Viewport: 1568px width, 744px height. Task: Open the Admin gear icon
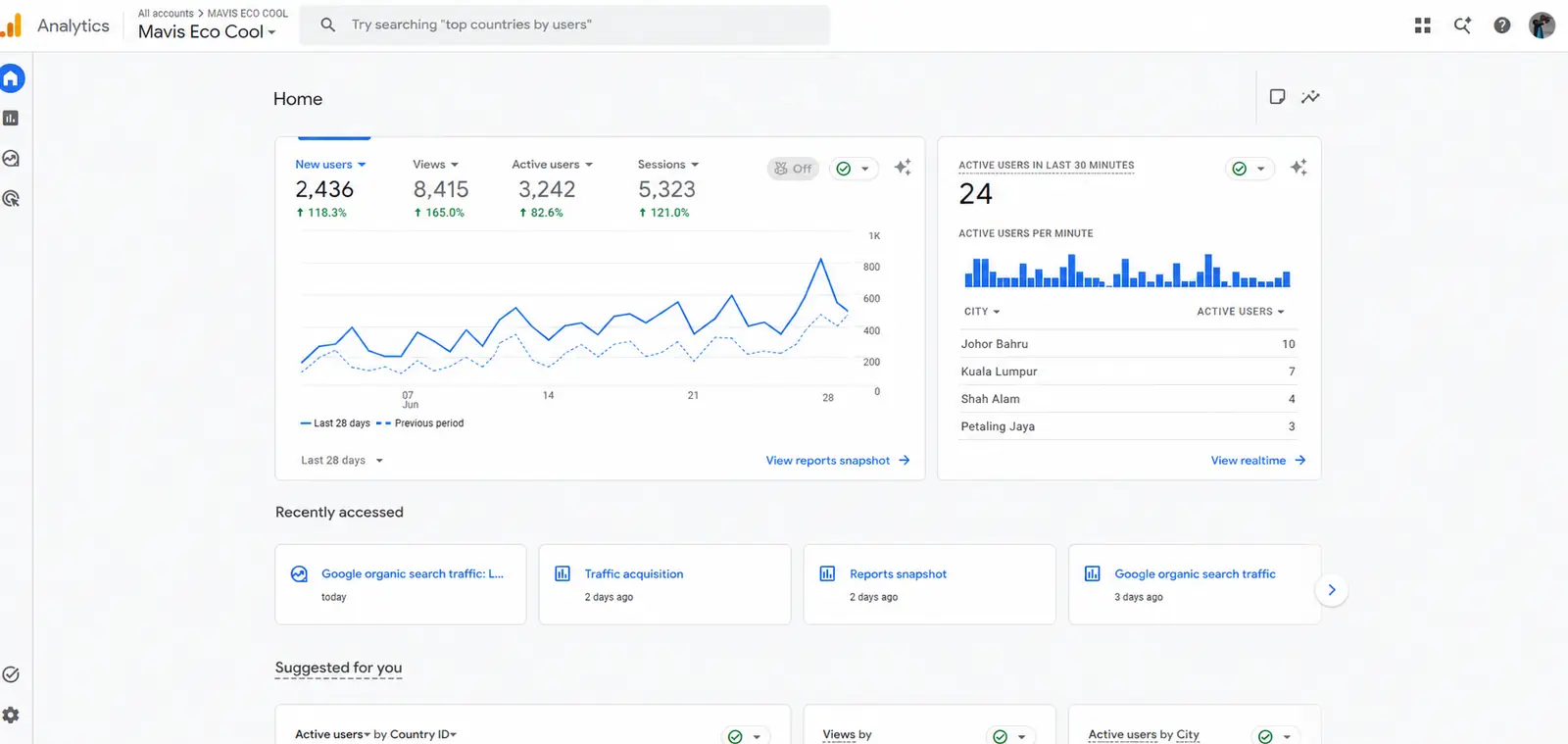click(x=11, y=715)
